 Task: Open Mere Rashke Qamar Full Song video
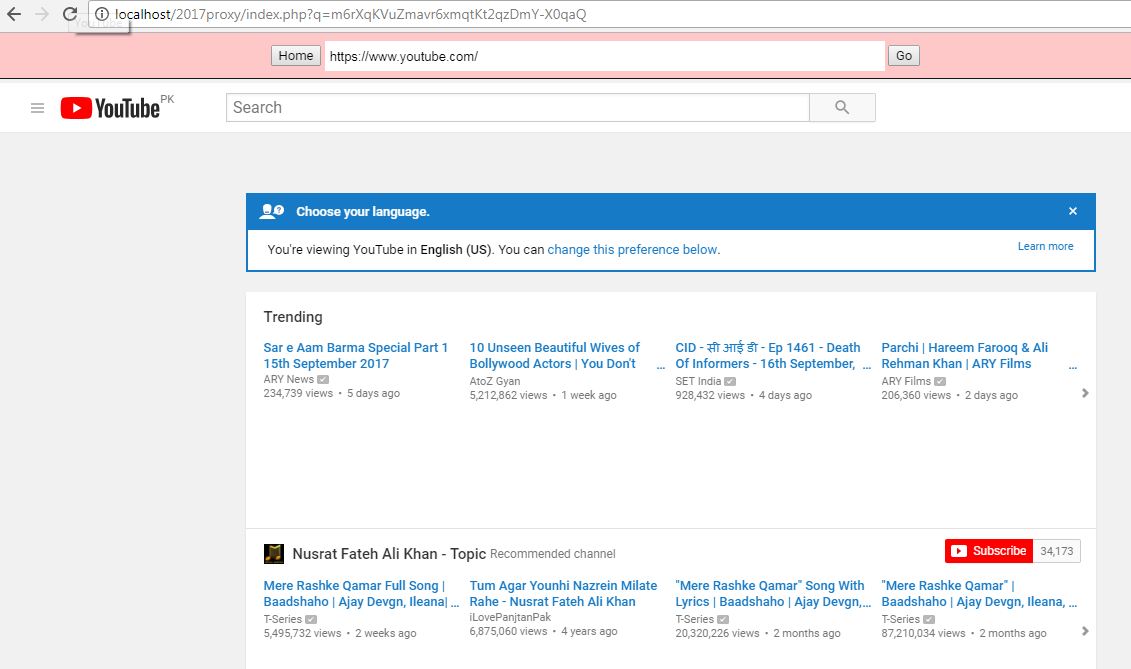click(356, 594)
